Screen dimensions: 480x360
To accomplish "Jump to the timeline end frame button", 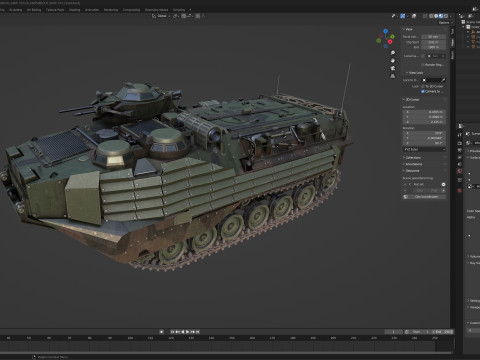I will (x=198, y=332).
